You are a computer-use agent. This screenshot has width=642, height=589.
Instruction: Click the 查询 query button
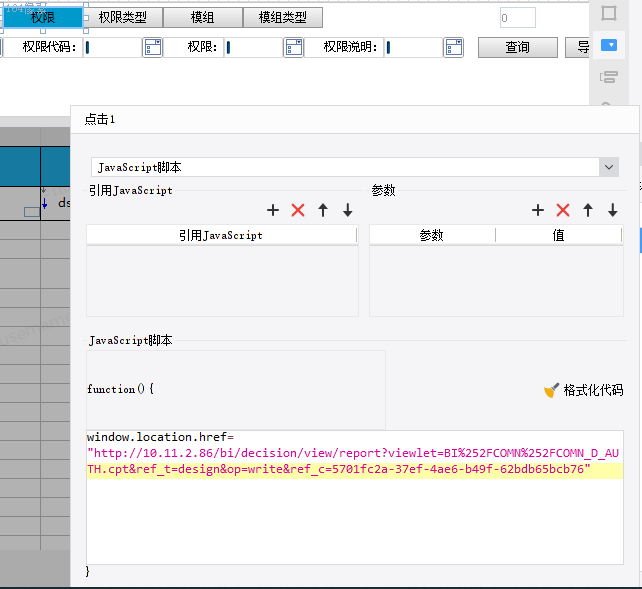click(x=518, y=47)
